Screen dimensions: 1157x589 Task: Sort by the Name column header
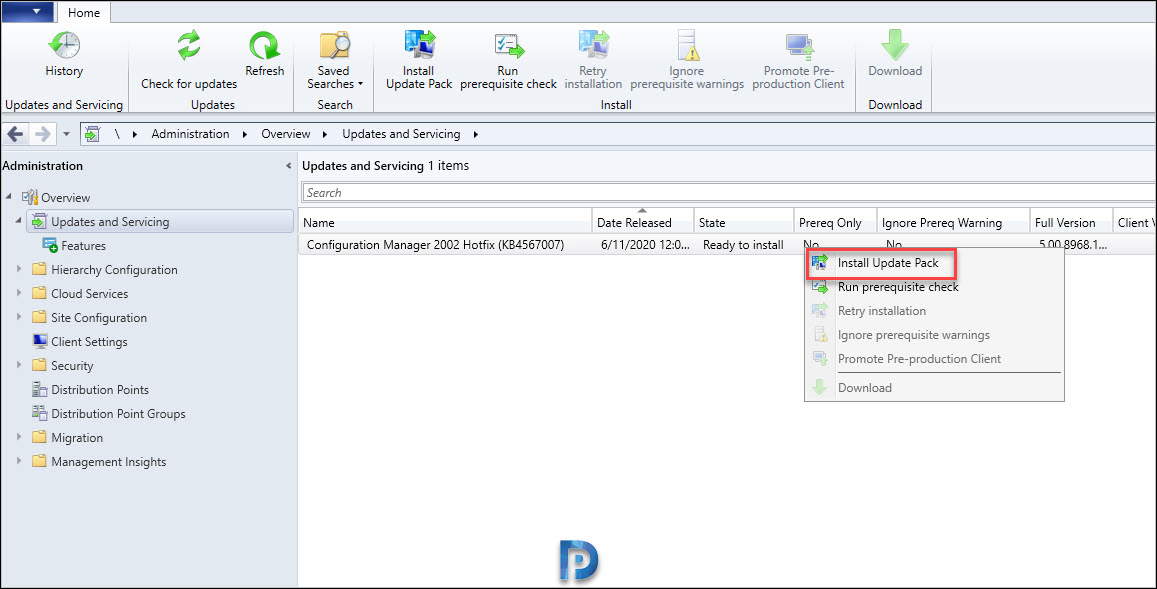coord(446,222)
